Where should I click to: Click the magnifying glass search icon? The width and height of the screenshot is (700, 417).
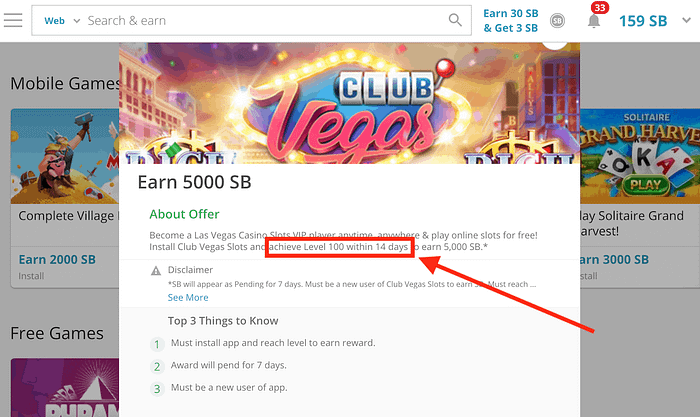[x=455, y=20]
